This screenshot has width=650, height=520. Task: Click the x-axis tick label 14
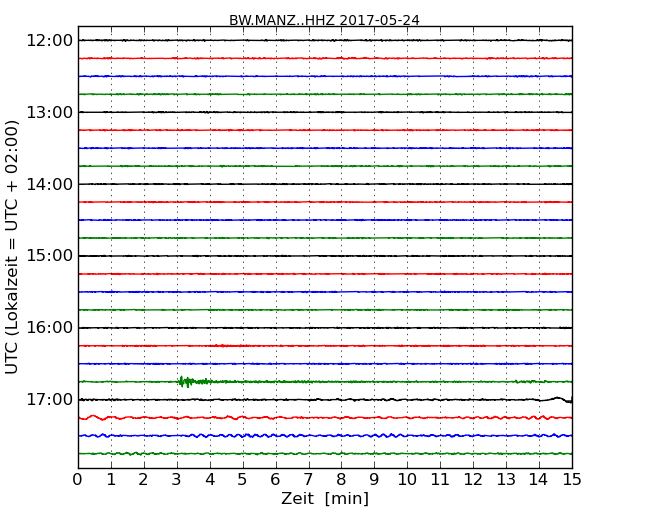pos(539,479)
